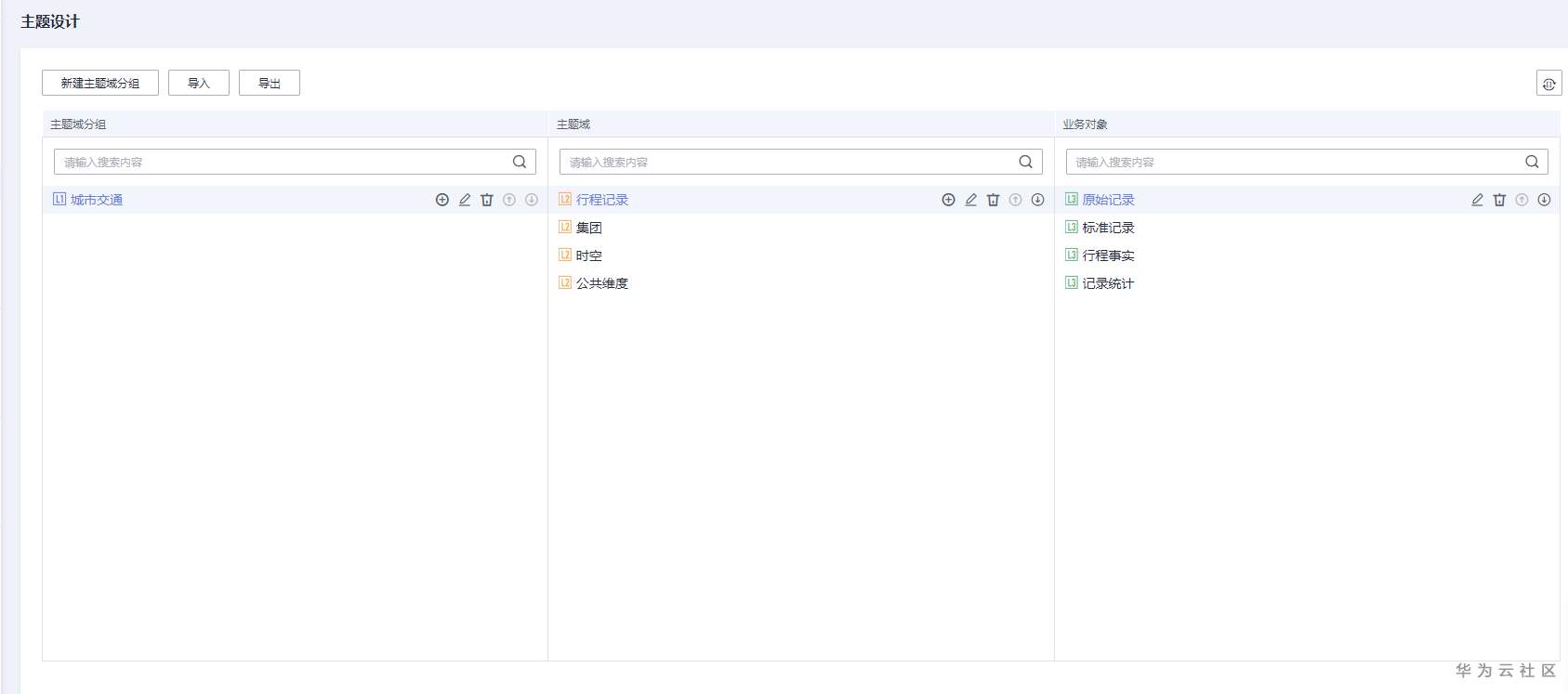Select 集团 subject domain
1568x694 pixels.
[x=589, y=228]
